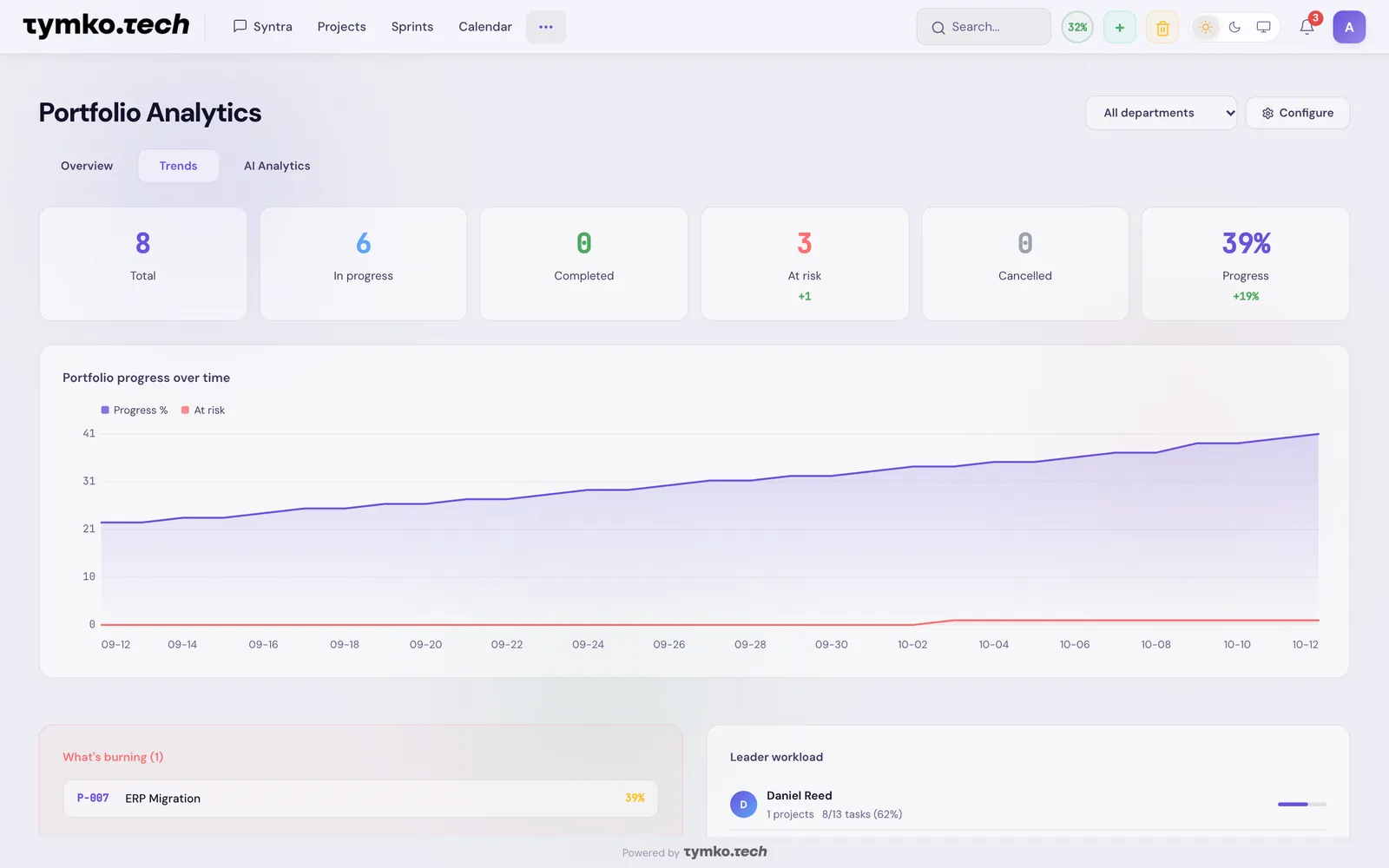Open the Projects menu
1389x868 pixels.
(x=341, y=27)
